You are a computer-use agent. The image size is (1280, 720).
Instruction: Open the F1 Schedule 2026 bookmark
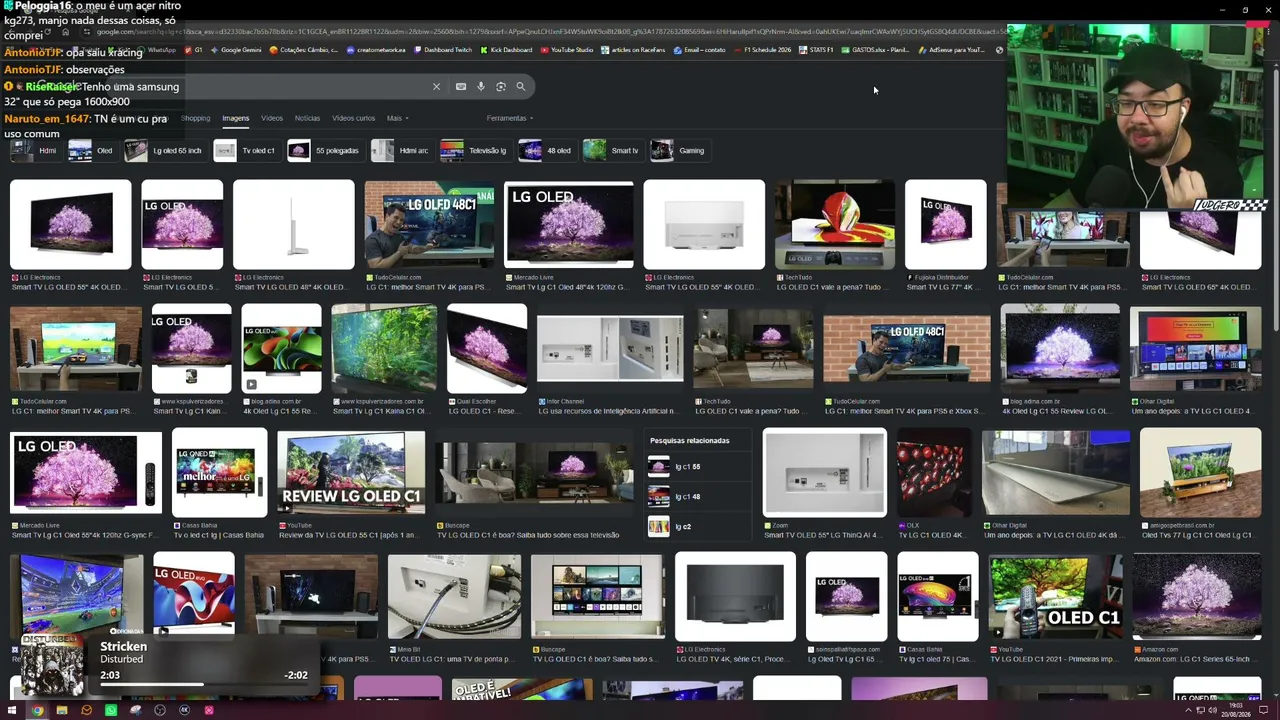point(762,50)
